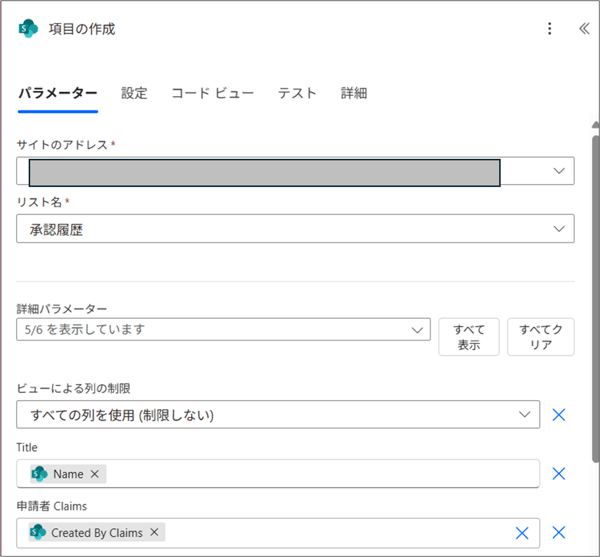Switch to the 設定 tab

point(134,93)
